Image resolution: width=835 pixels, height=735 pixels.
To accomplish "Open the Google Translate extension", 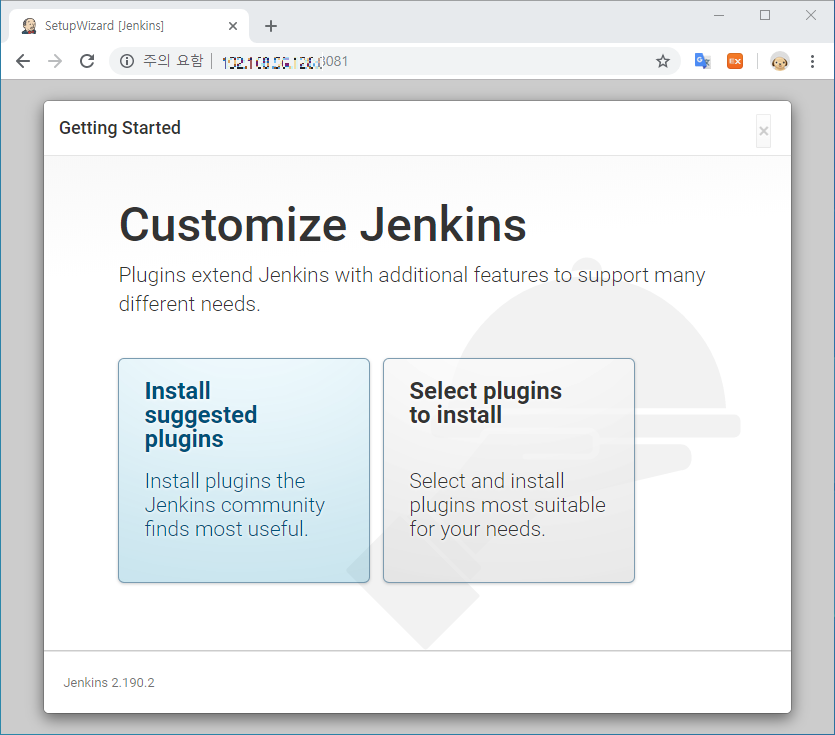I will [x=702, y=61].
